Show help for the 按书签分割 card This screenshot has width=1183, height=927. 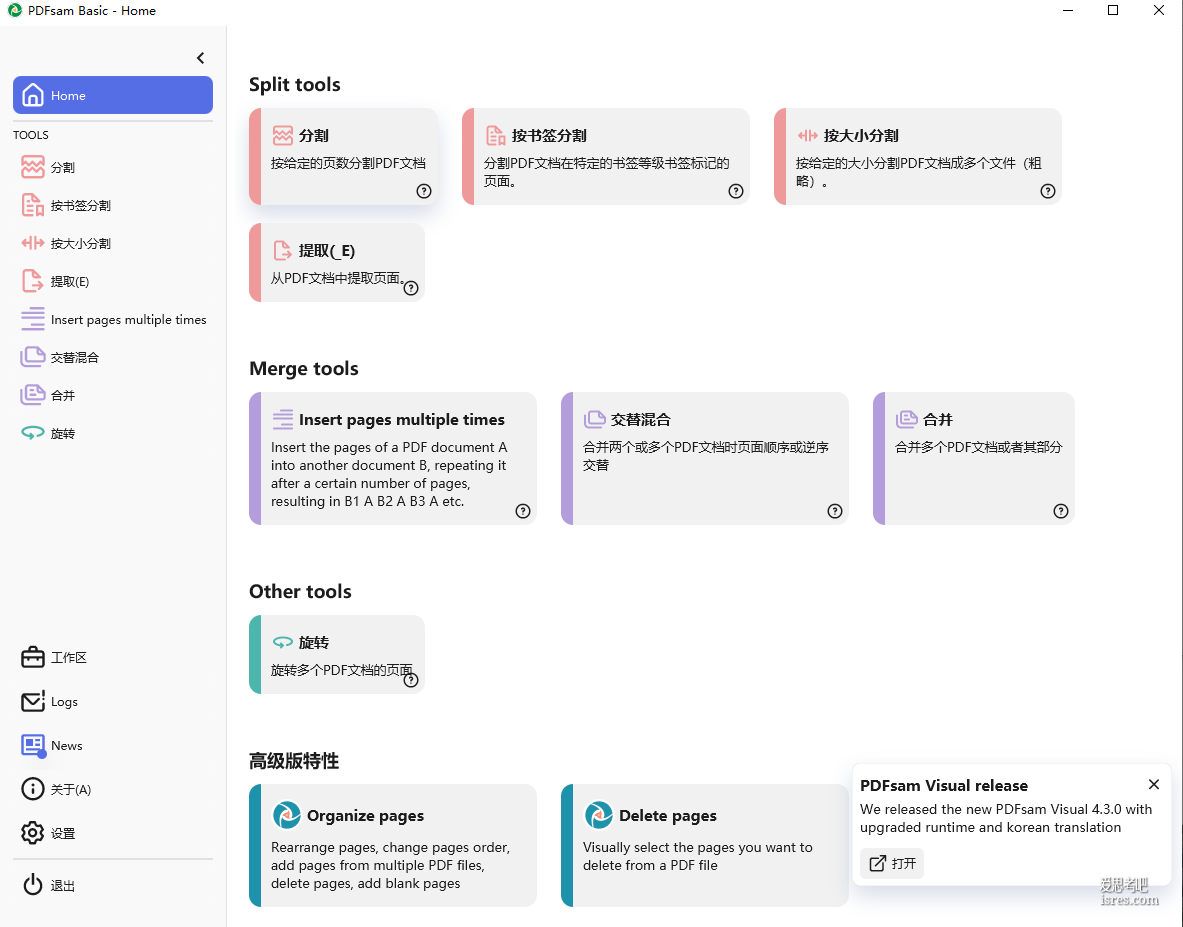coord(736,191)
